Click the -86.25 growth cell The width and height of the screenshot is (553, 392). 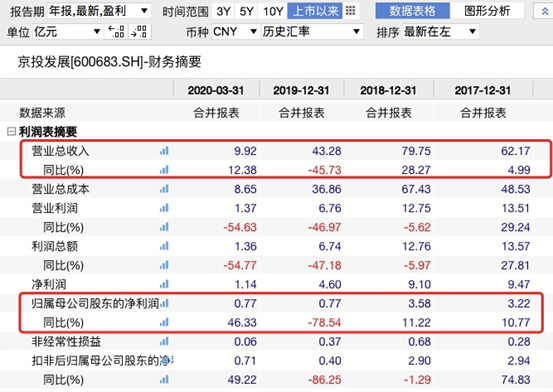[324, 380]
